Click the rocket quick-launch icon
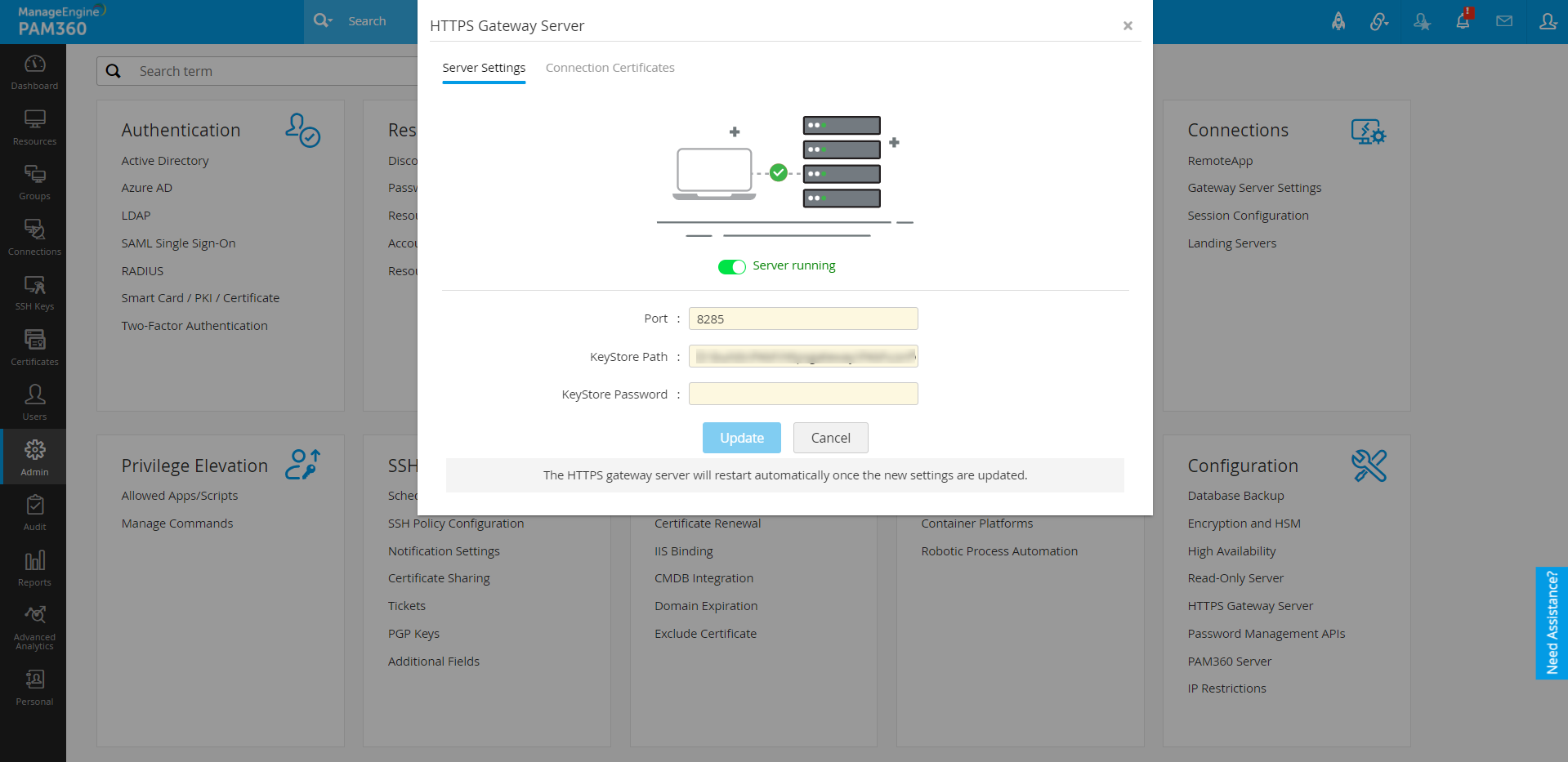The image size is (1568, 762). (1338, 21)
